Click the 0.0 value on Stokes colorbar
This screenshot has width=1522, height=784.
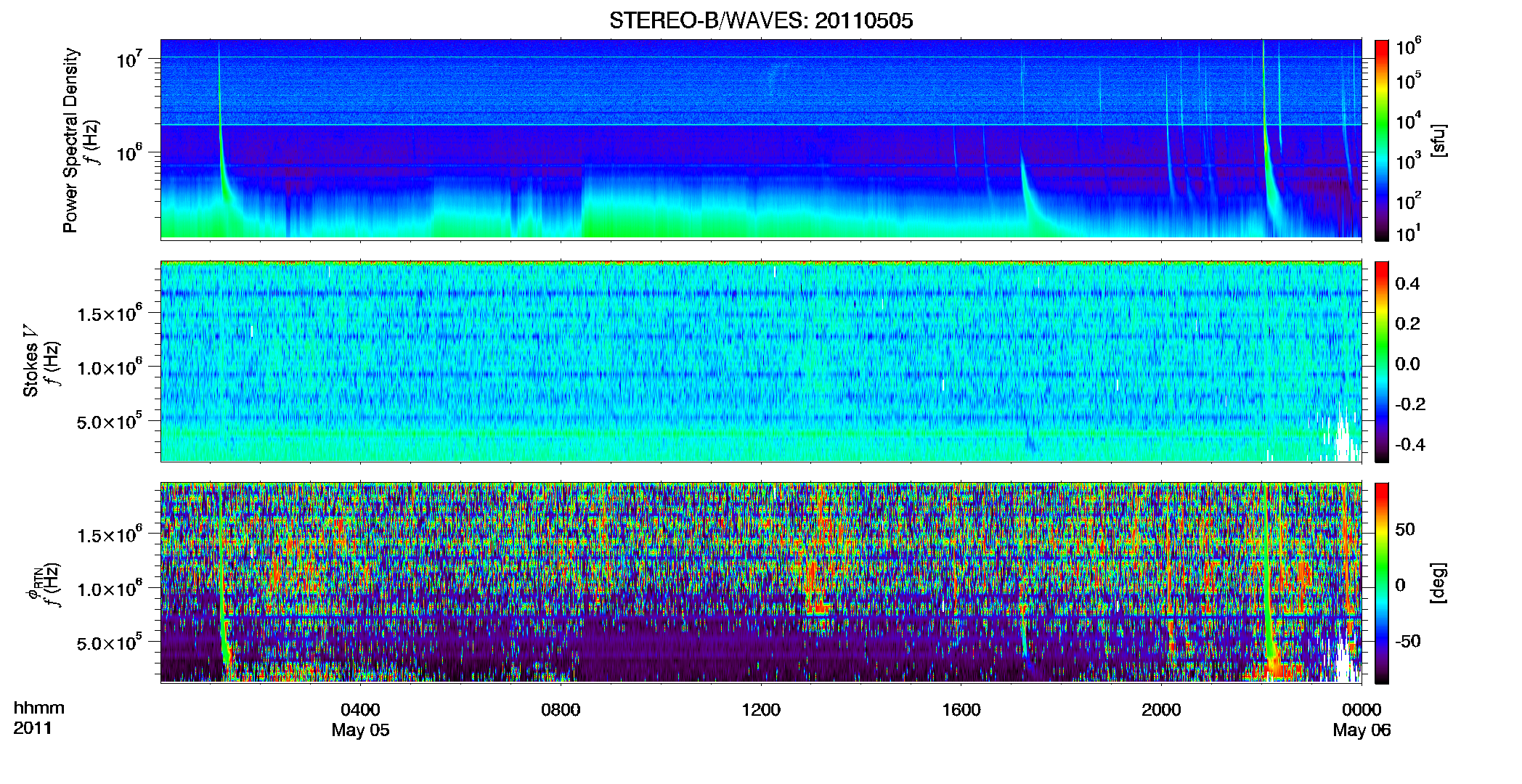(1407, 364)
